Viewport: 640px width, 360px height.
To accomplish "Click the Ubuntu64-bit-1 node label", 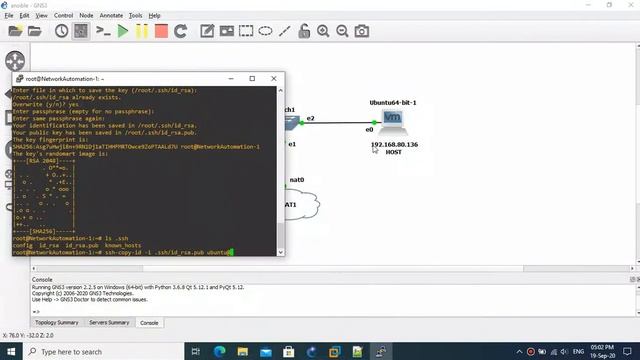I will pos(393,102).
